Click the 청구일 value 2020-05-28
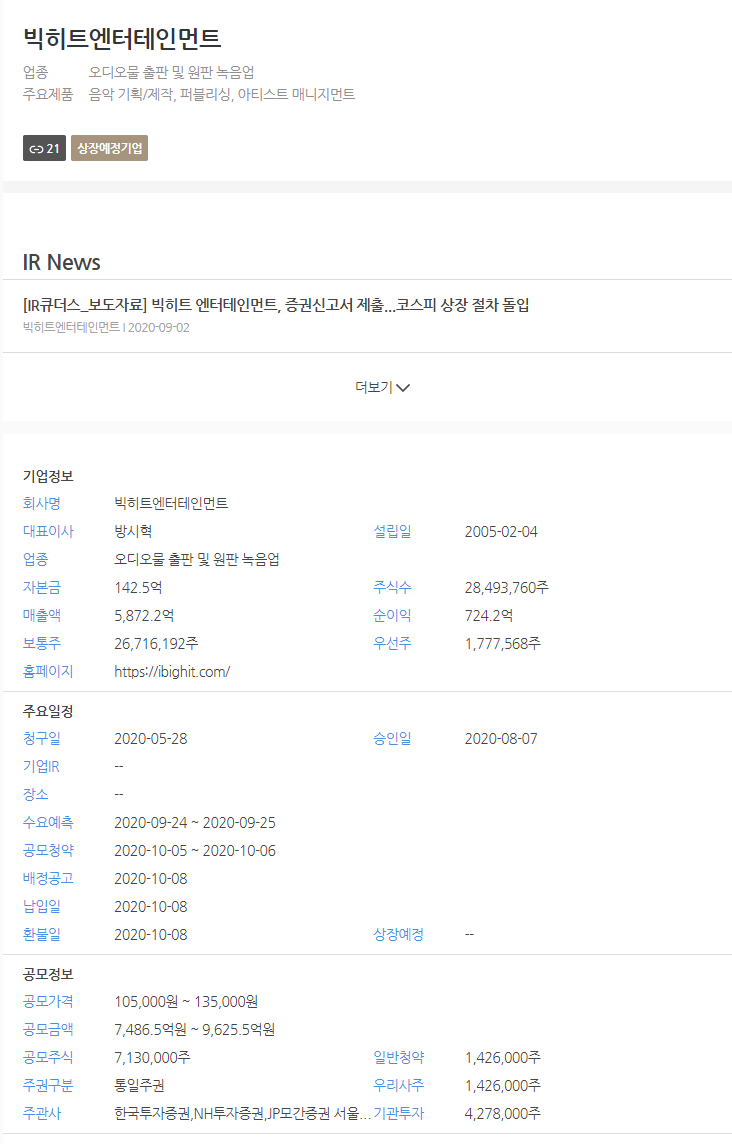The image size is (732, 1144). coord(150,738)
